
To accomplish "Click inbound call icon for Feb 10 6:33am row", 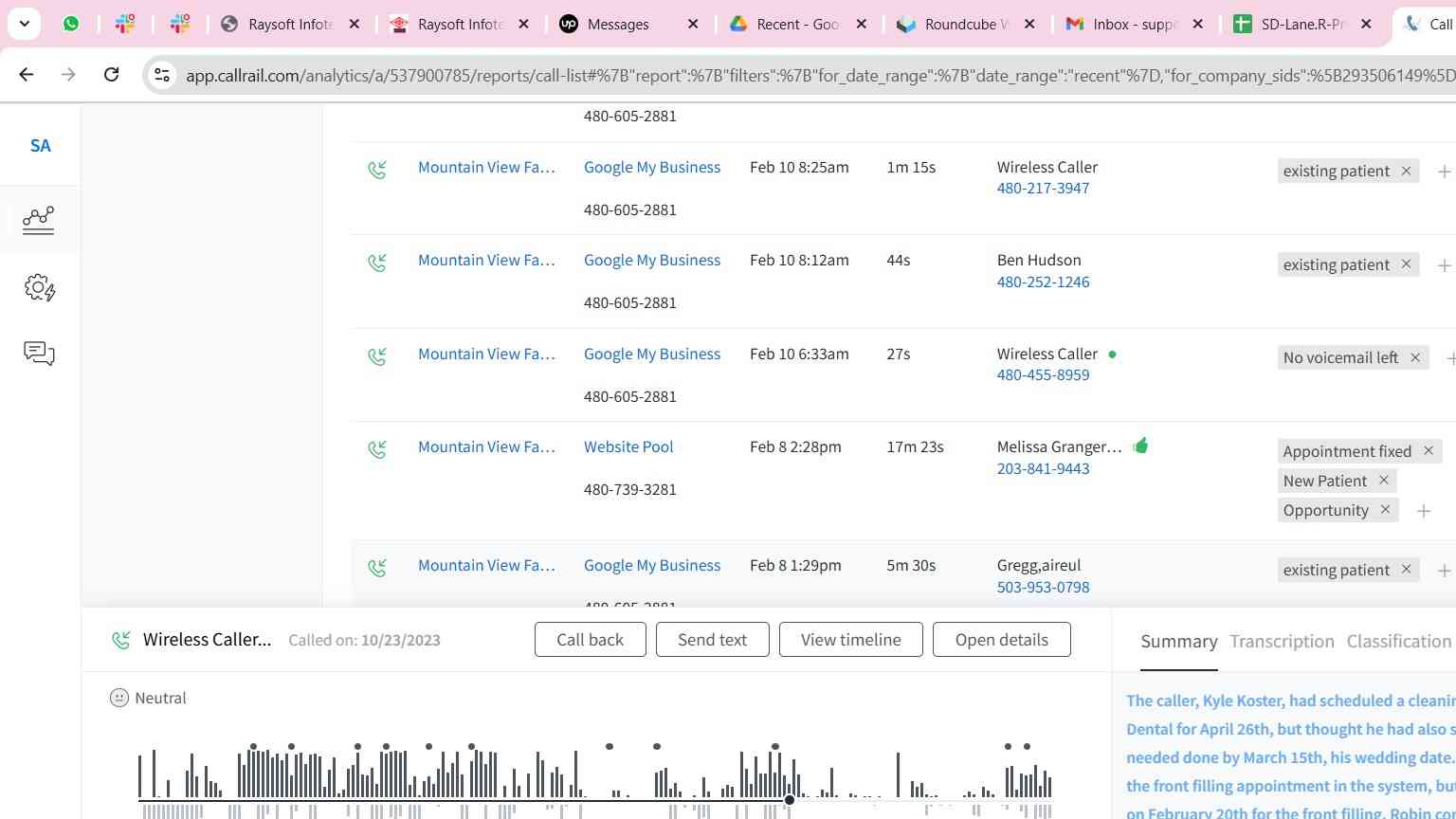I will click(377, 356).
